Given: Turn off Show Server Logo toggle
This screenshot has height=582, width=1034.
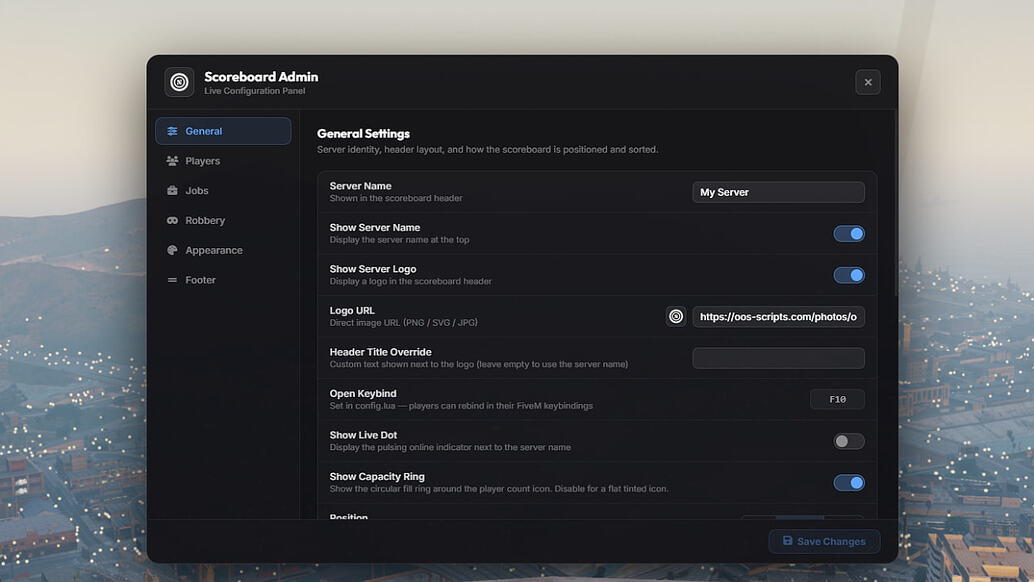Looking at the screenshot, I should pyautogui.click(x=849, y=275).
